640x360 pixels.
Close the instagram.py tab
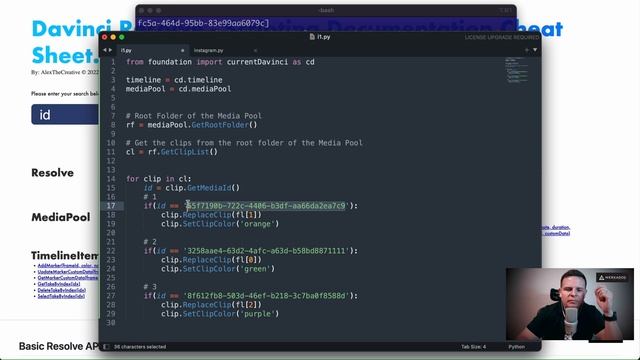tap(256, 50)
